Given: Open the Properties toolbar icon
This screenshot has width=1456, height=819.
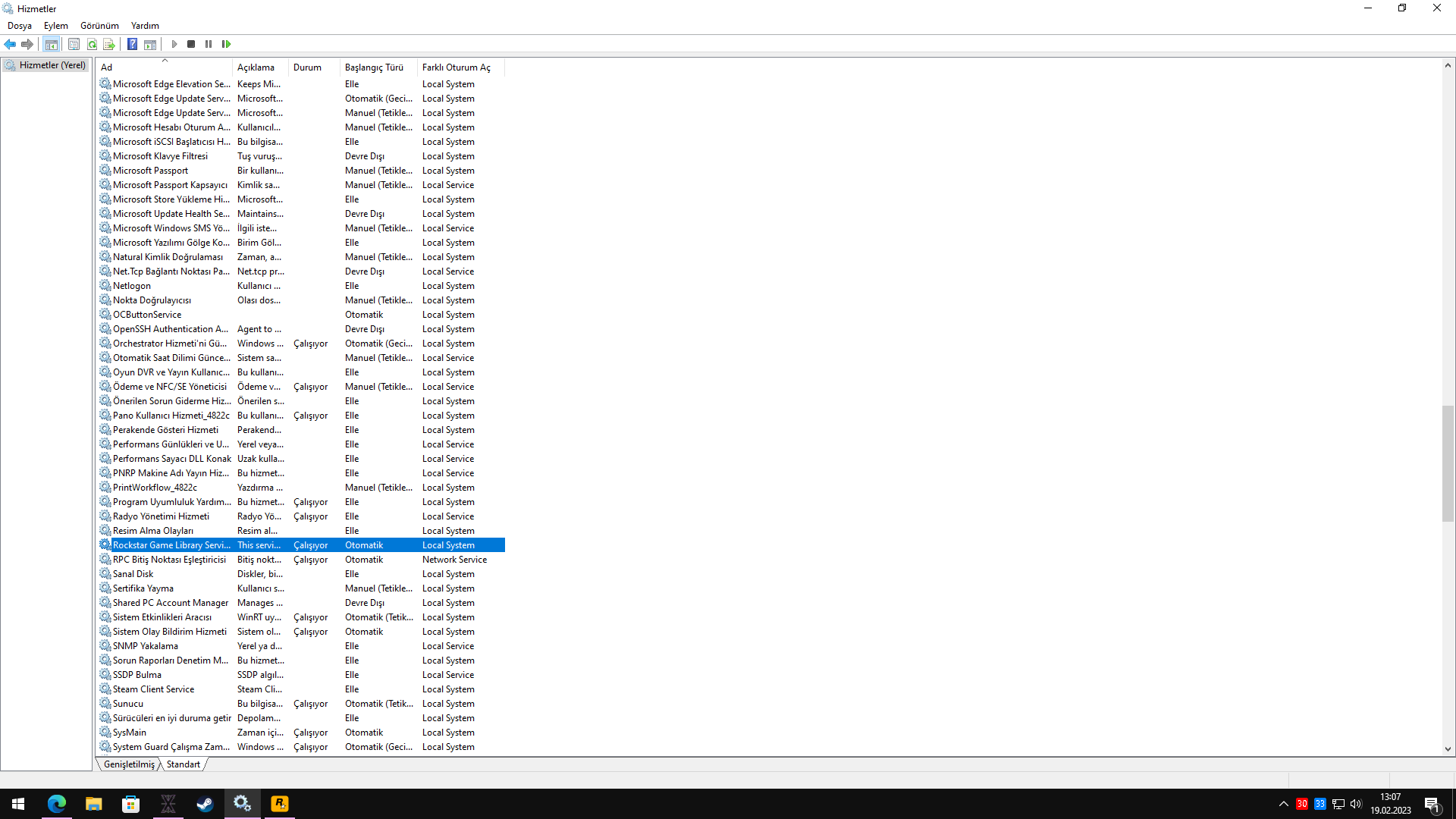Looking at the screenshot, I should coord(74,44).
